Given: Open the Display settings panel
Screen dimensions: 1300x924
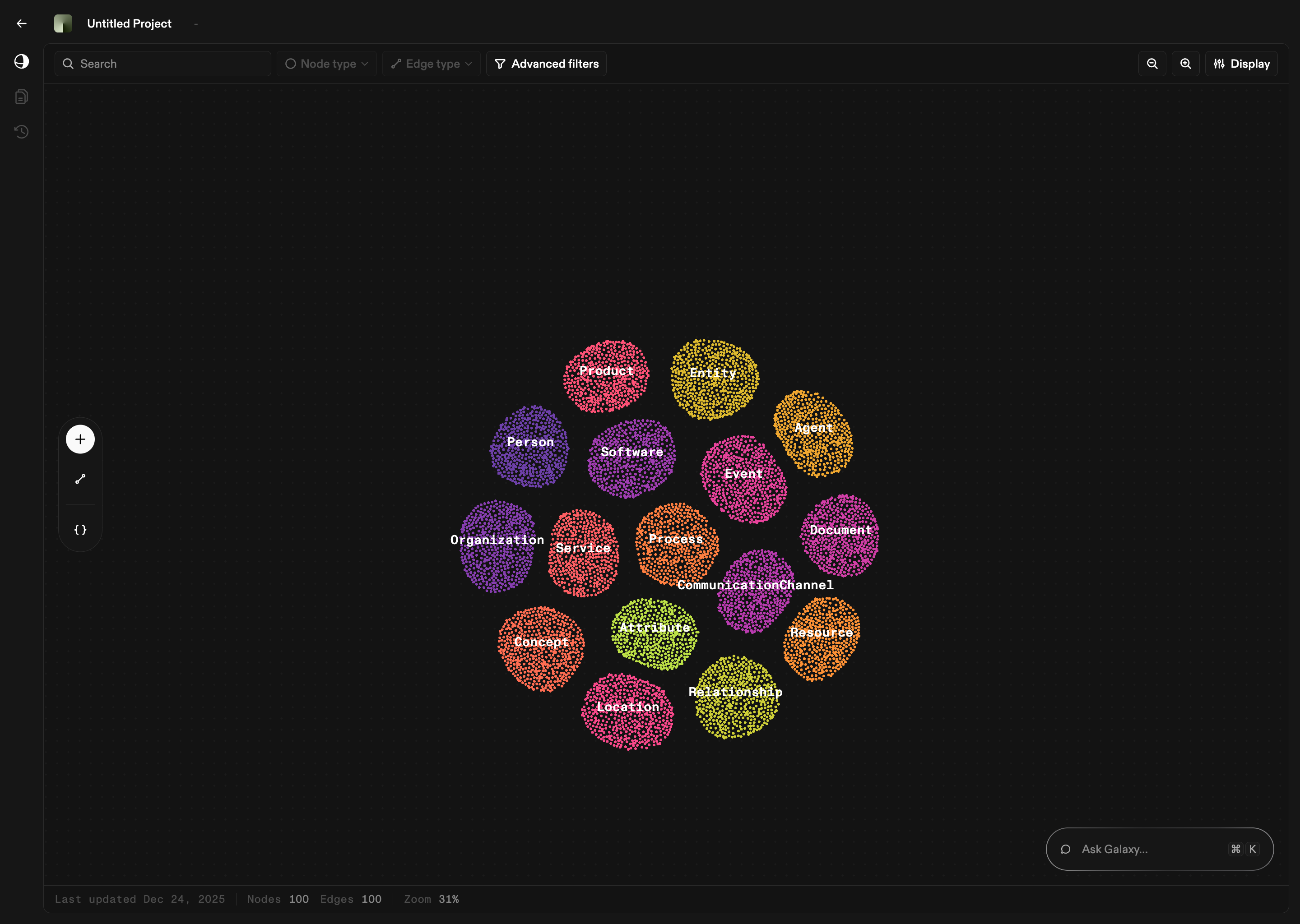Looking at the screenshot, I should (1241, 63).
